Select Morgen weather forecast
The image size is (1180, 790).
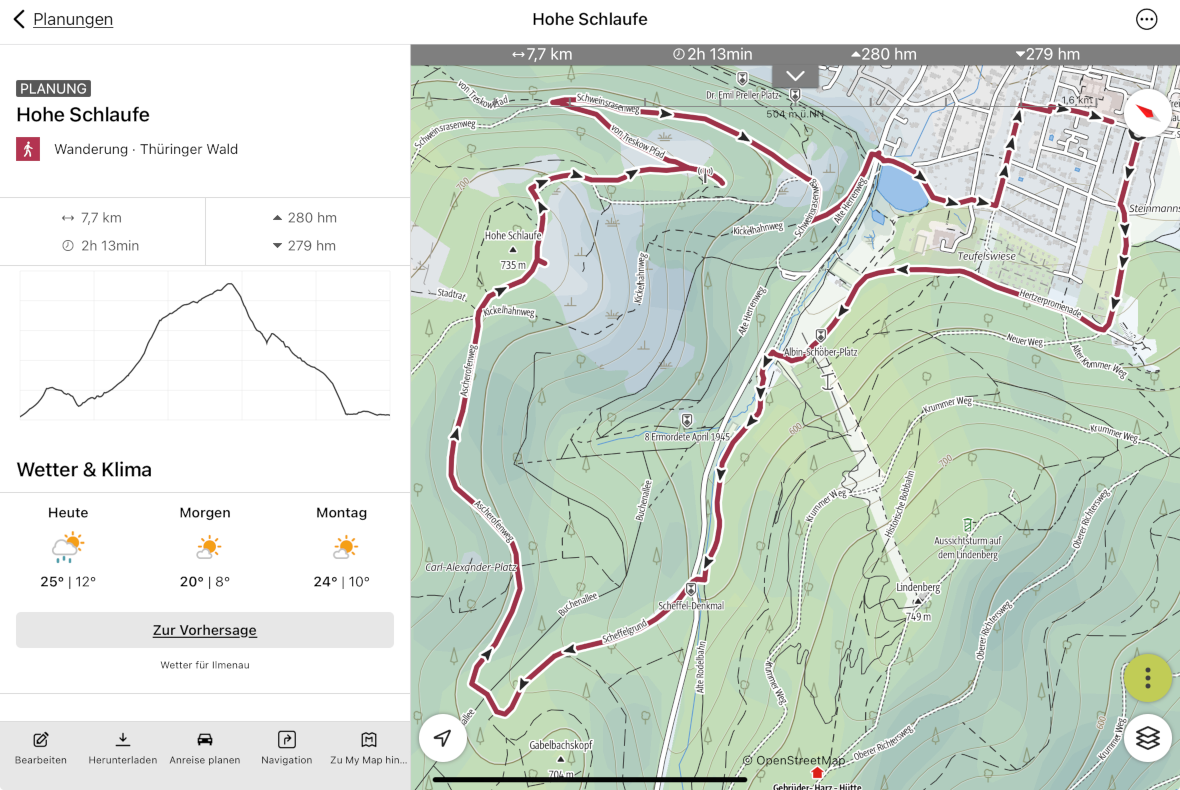(205, 547)
